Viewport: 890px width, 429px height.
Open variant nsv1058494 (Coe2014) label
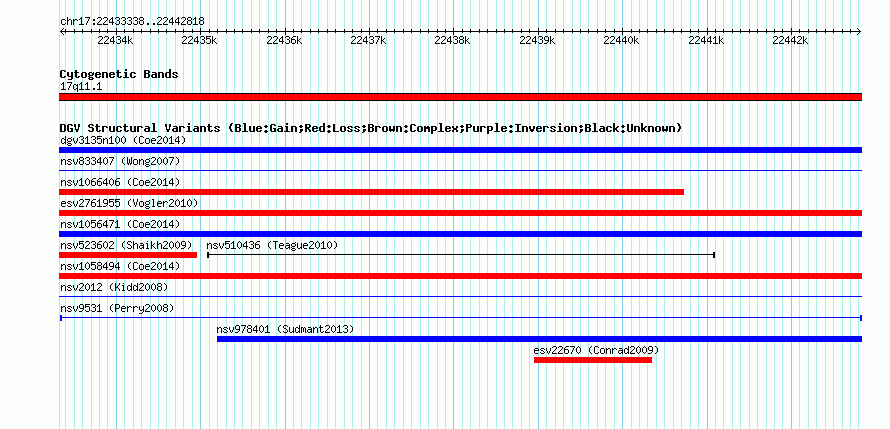(x=120, y=266)
